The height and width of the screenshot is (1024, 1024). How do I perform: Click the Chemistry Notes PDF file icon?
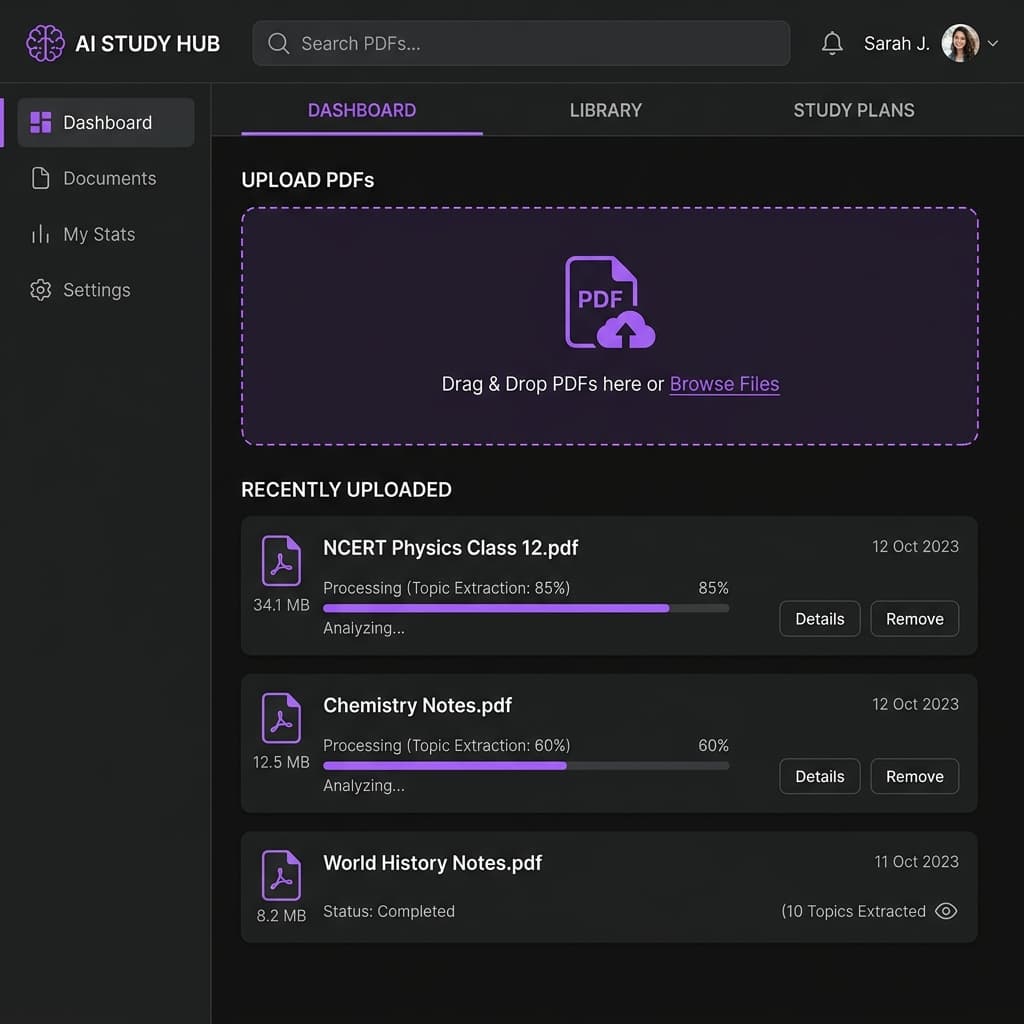tap(281, 718)
